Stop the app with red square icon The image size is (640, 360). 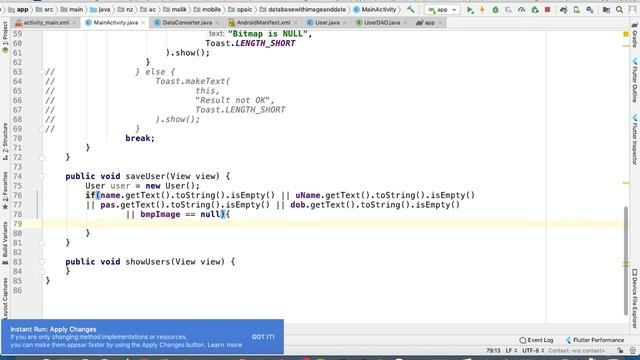coord(548,9)
